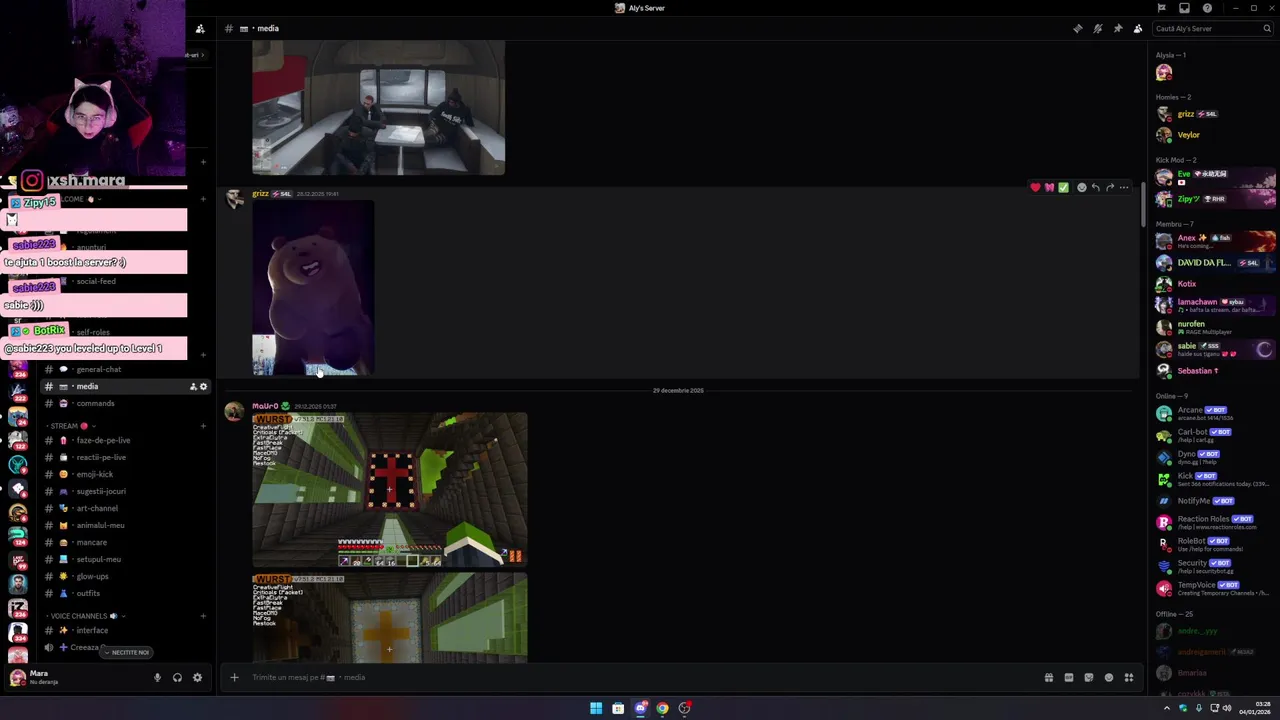The width and height of the screenshot is (1280, 720).
Task: Show pinned messages with the pin icon
Action: (x=1117, y=28)
